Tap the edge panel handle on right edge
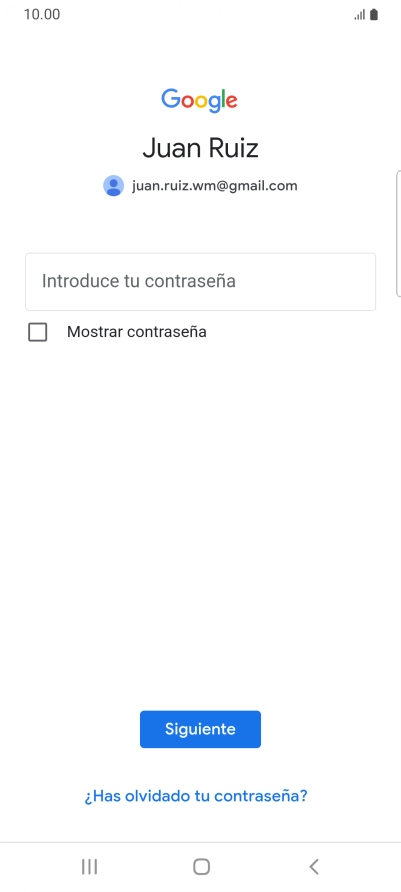 coord(398,233)
